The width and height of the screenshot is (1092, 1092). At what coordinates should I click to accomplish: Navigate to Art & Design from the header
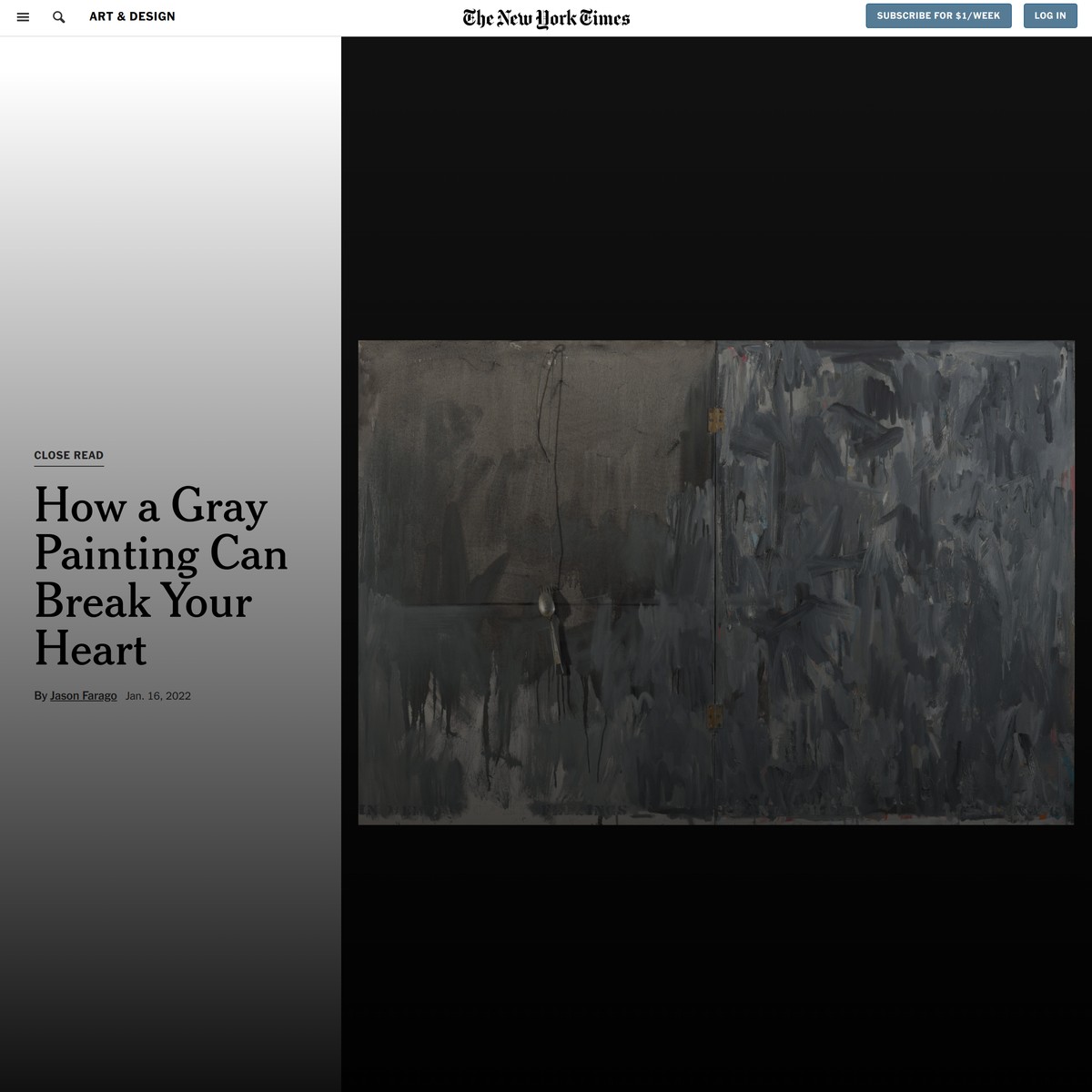132,15
